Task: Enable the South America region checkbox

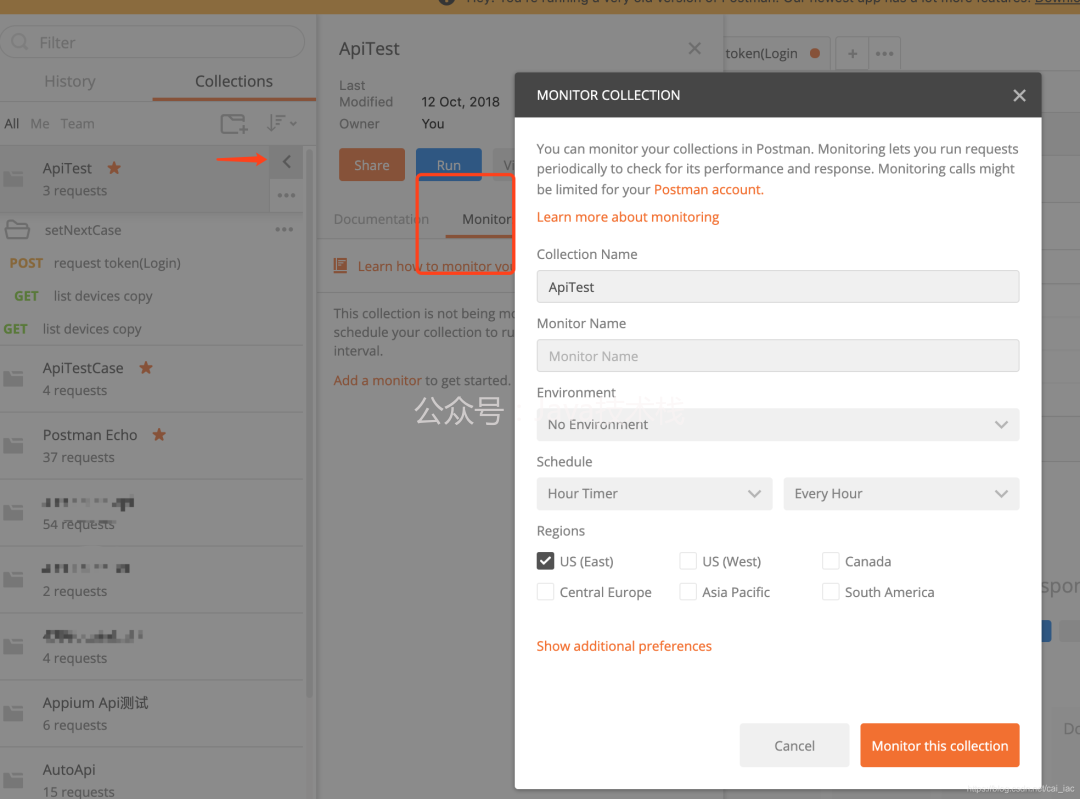Action: [831, 592]
